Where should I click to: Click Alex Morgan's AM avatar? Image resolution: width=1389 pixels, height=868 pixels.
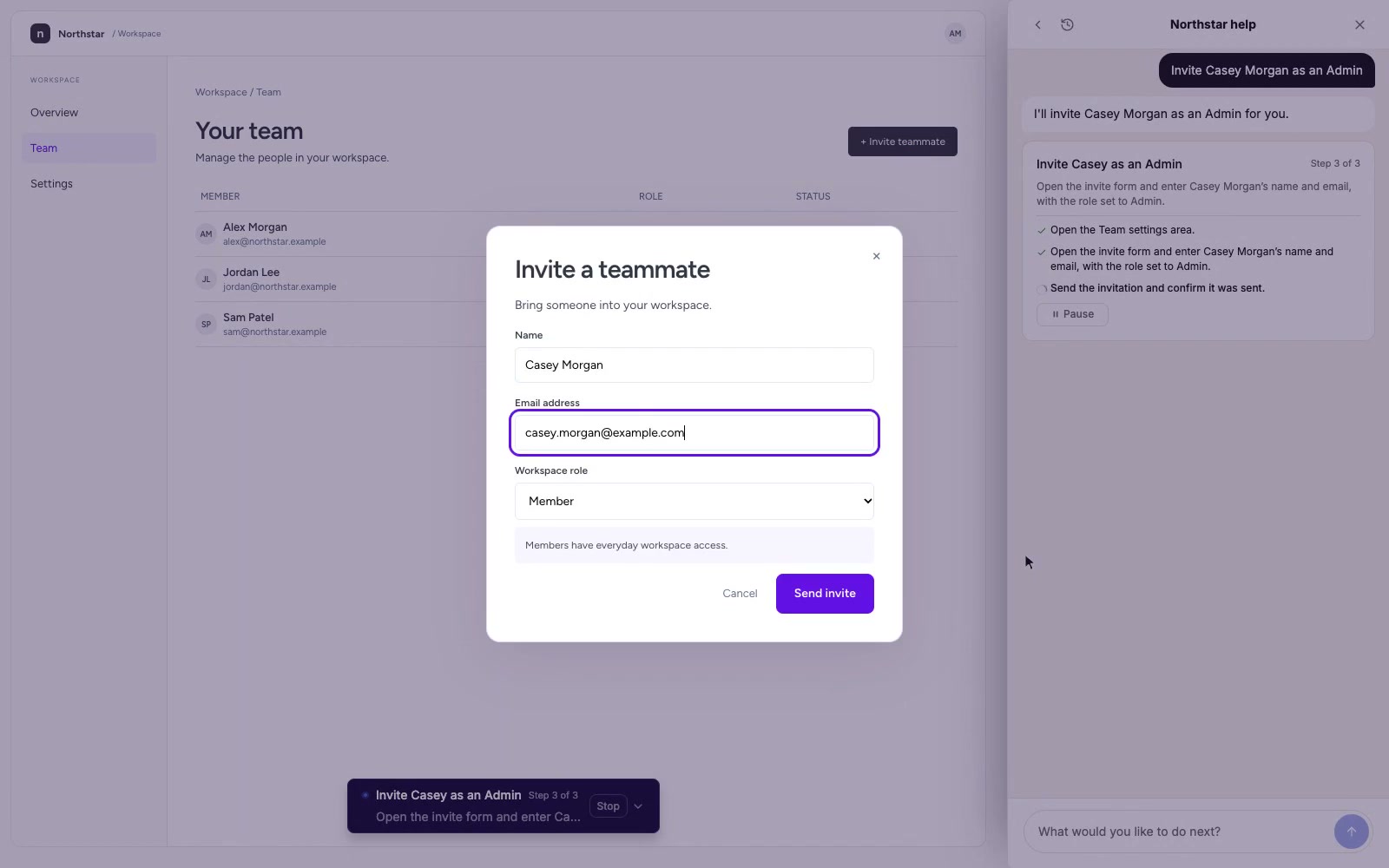pyautogui.click(x=206, y=234)
